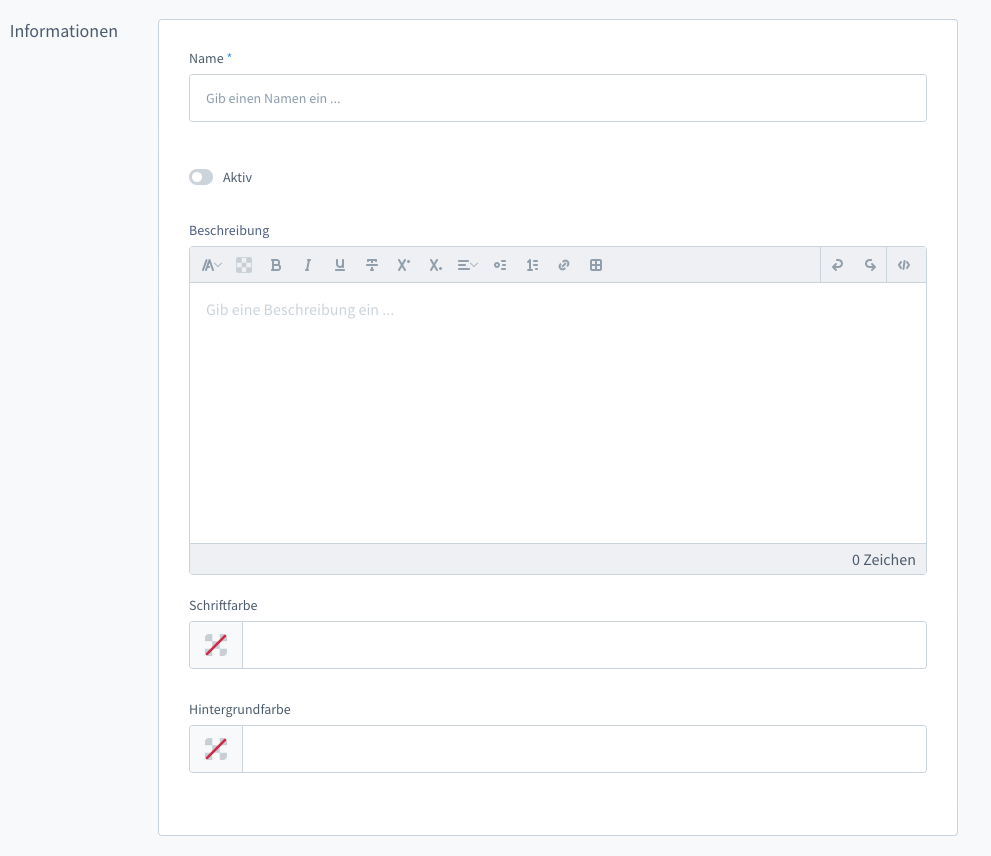The image size is (991, 856).
Task: Open the editor text color picker
Action: [x=244, y=265]
